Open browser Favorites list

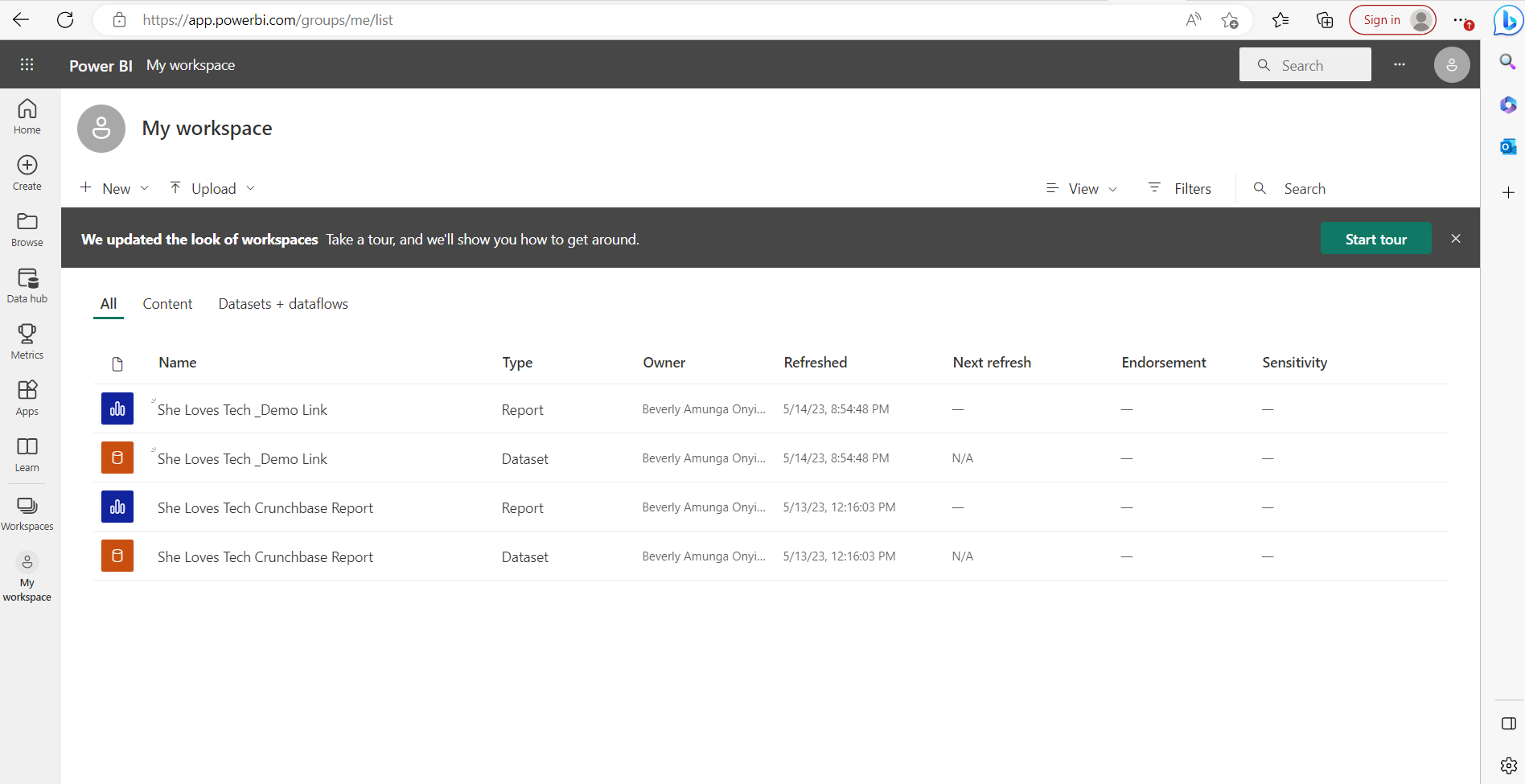pyautogui.click(x=1280, y=20)
